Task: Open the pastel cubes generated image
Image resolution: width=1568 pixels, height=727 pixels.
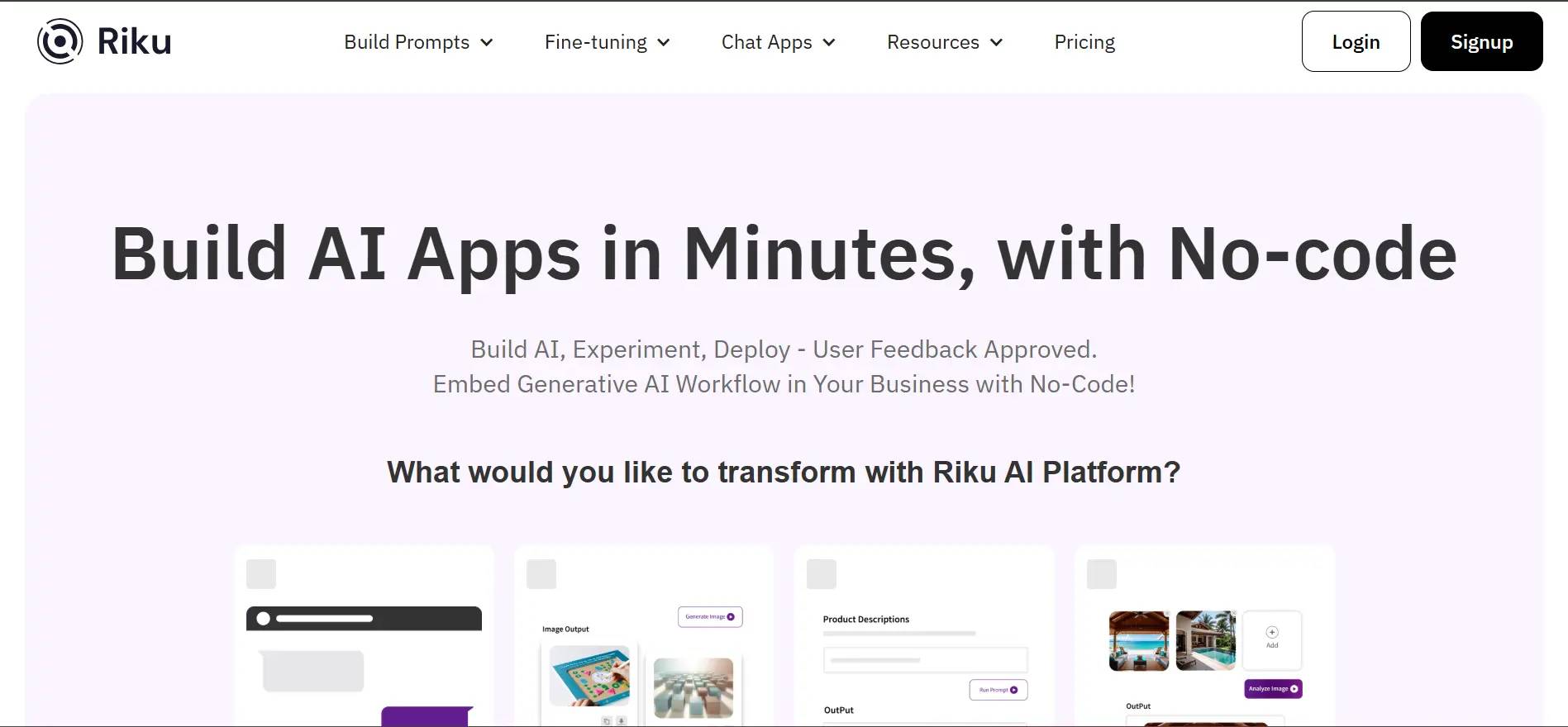Action: coord(693,687)
